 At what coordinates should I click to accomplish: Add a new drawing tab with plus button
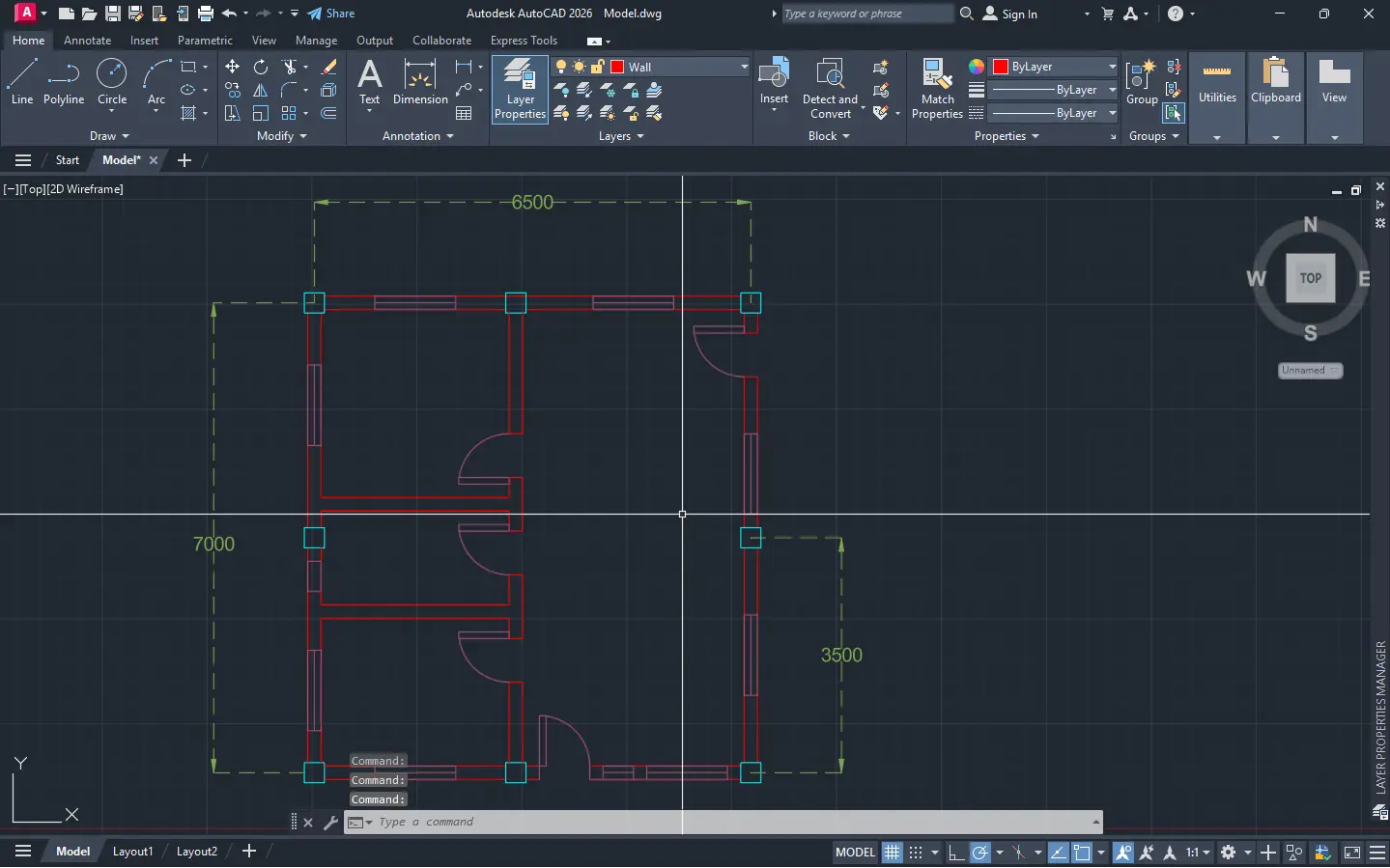pyautogui.click(x=184, y=160)
